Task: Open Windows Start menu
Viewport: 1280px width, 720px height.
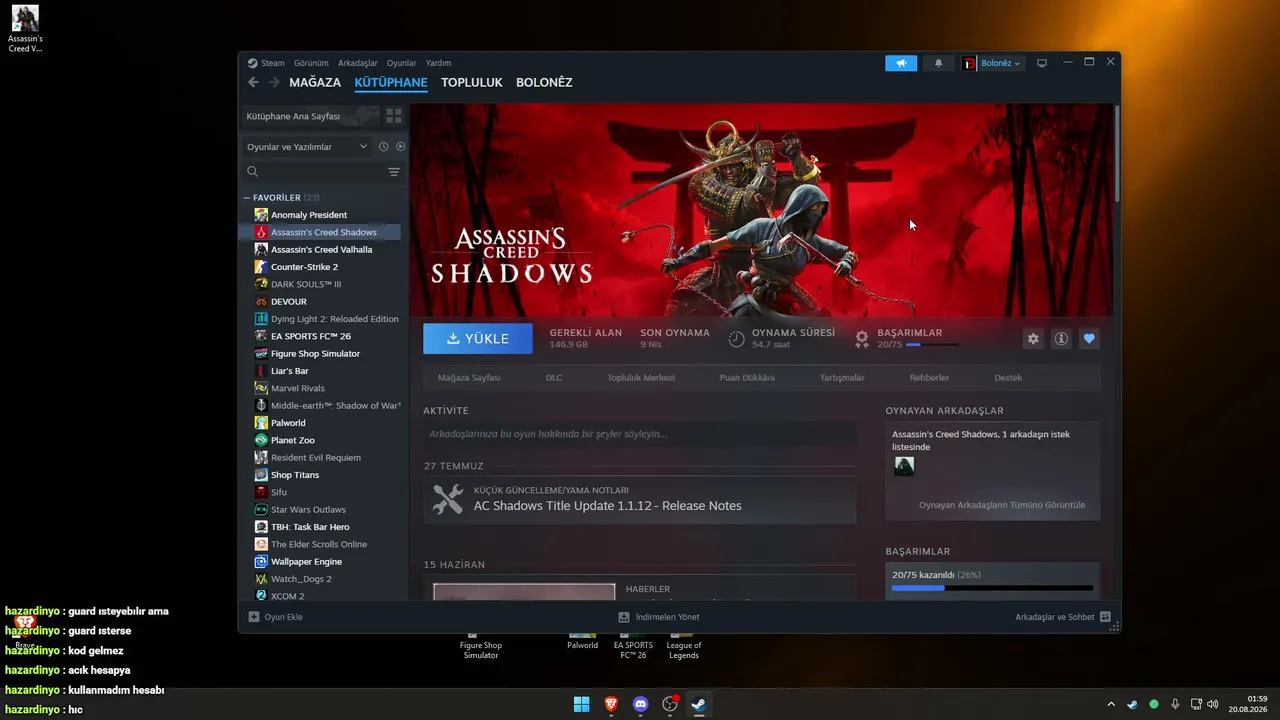Action: [581, 704]
